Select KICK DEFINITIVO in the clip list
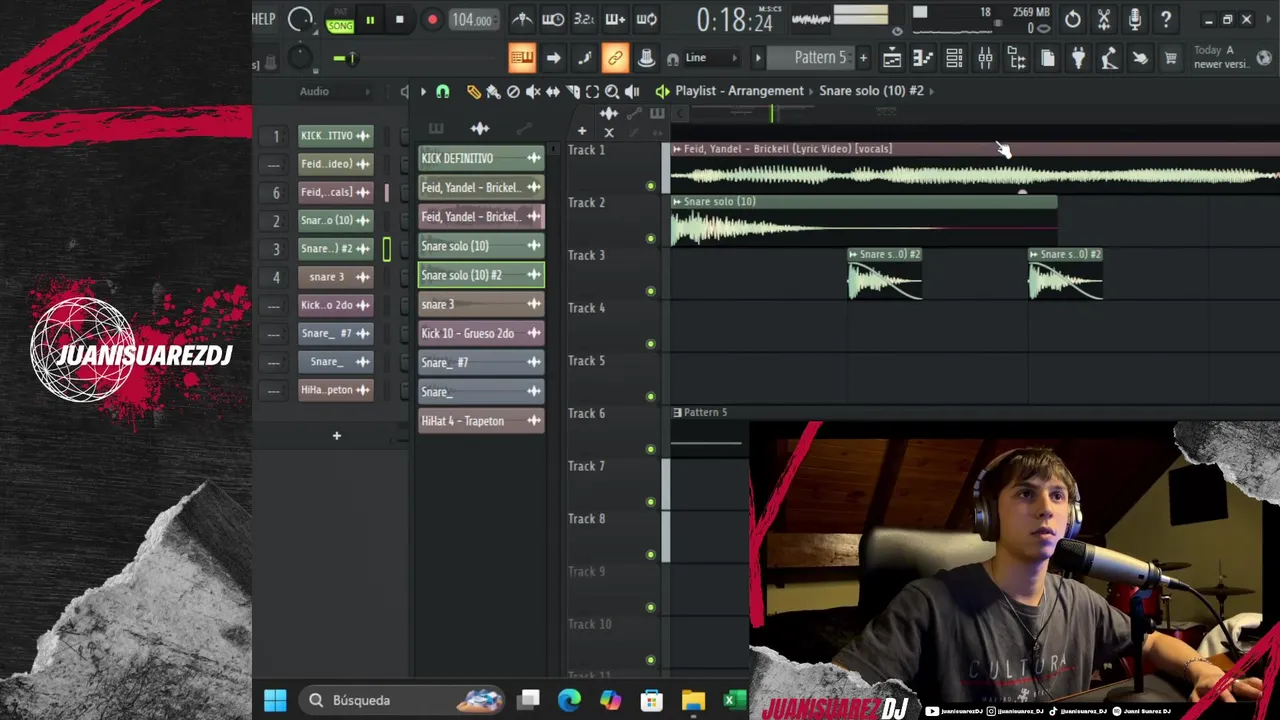This screenshot has height=720, width=1280. [481, 158]
